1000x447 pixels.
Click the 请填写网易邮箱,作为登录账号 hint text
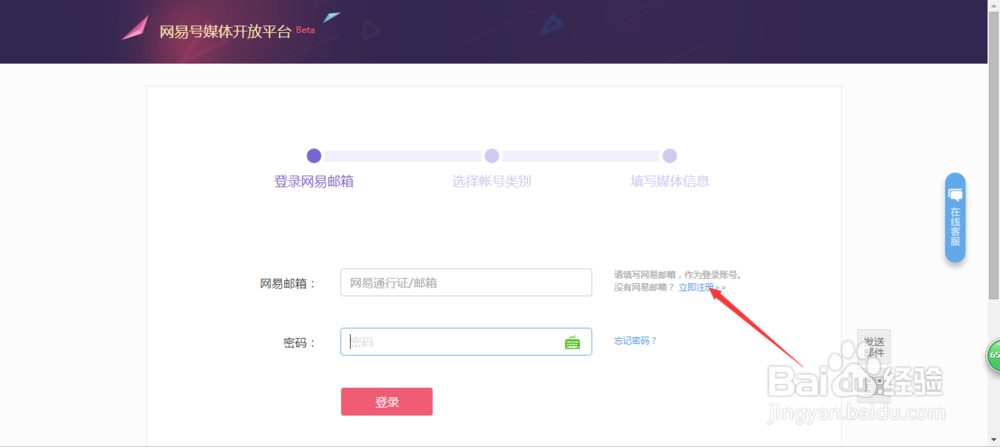[677, 275]
